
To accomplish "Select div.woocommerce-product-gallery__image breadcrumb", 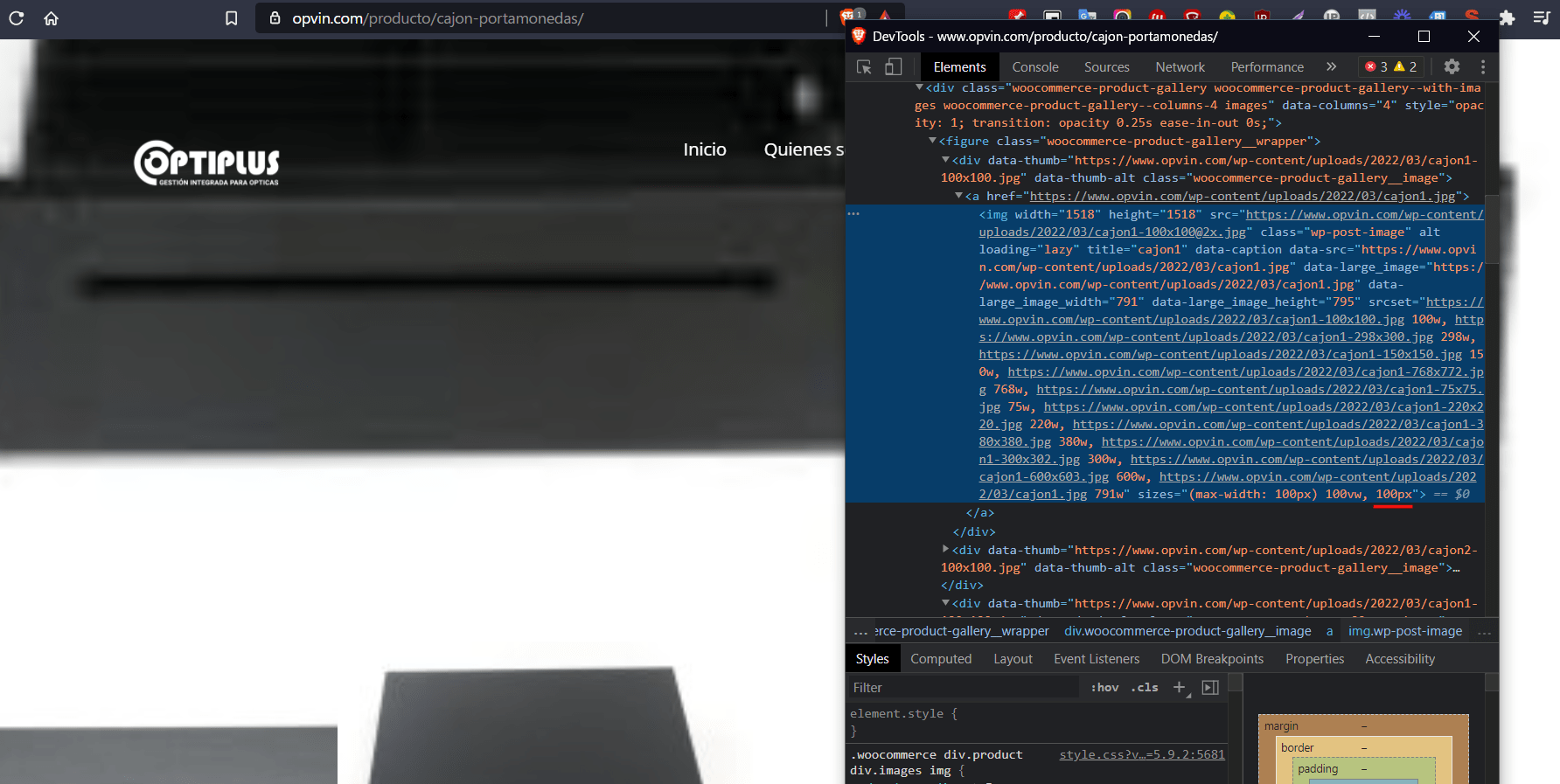I will click(x=1187, y=631).
